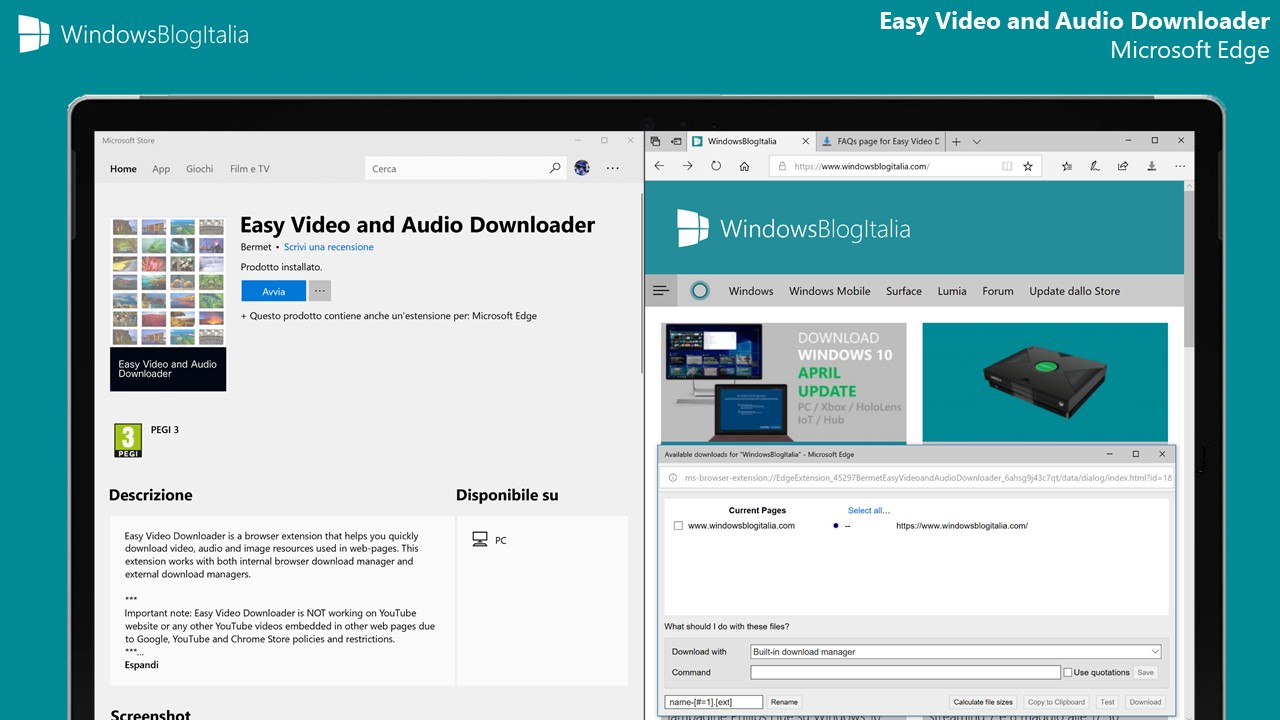Expand the description with Espandi
Screen dimensions: 1280x720
coord(141,665)
